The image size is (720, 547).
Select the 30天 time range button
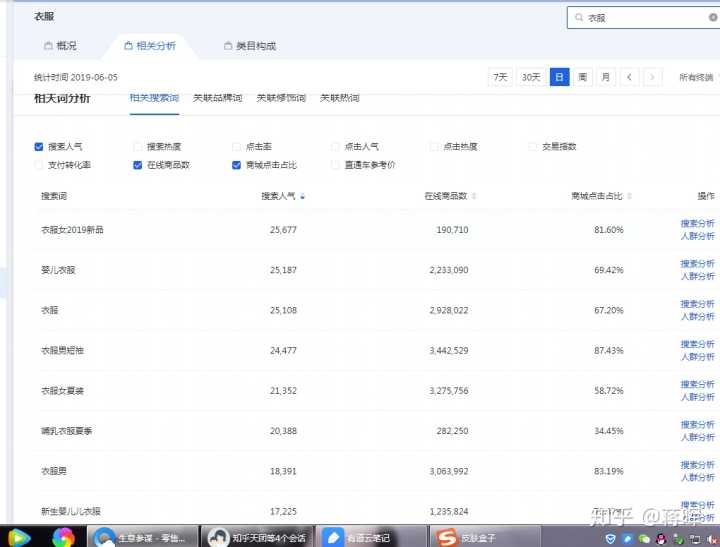tap(531, 77)
